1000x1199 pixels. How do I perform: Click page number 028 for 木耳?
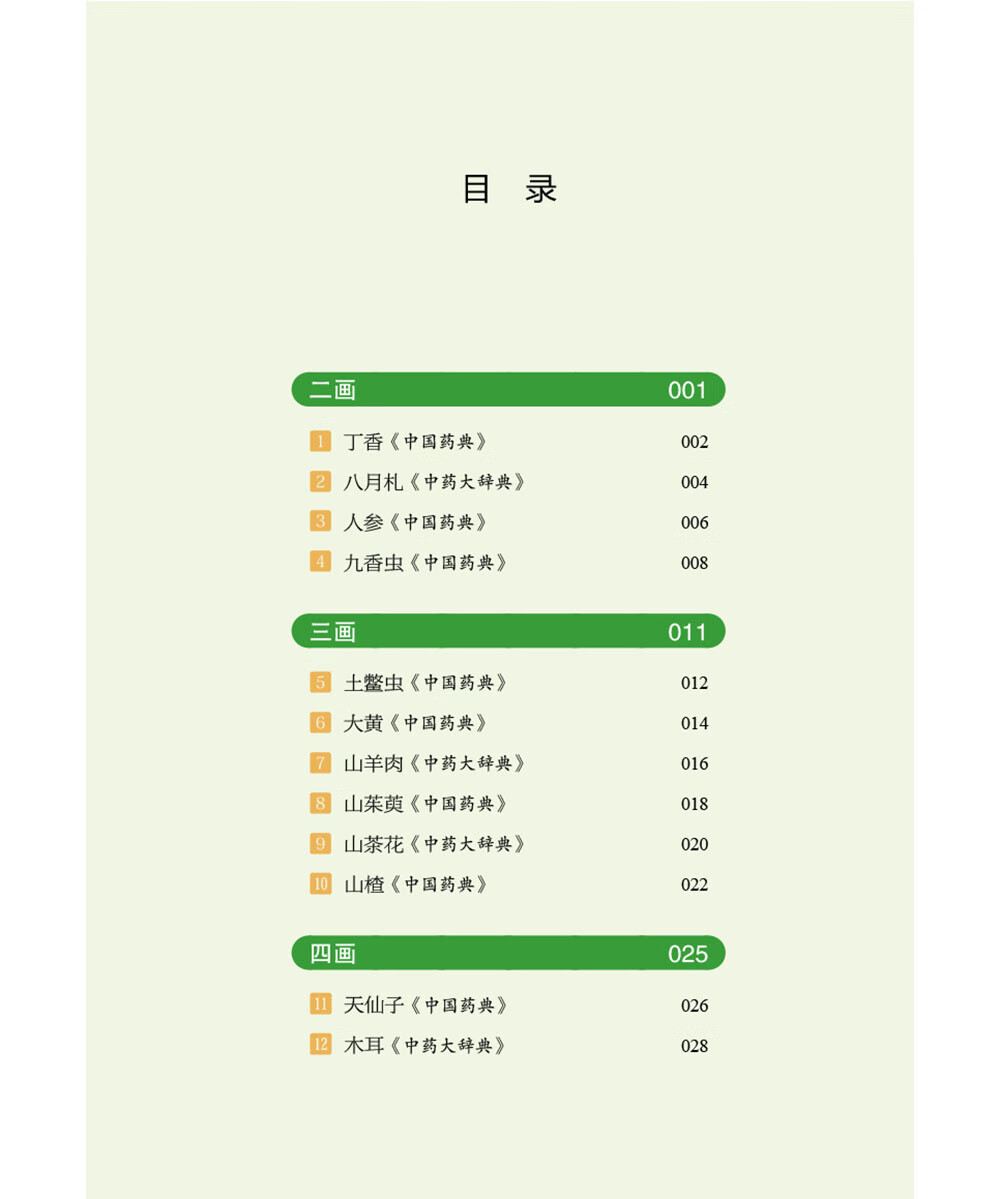point(694,1046)
